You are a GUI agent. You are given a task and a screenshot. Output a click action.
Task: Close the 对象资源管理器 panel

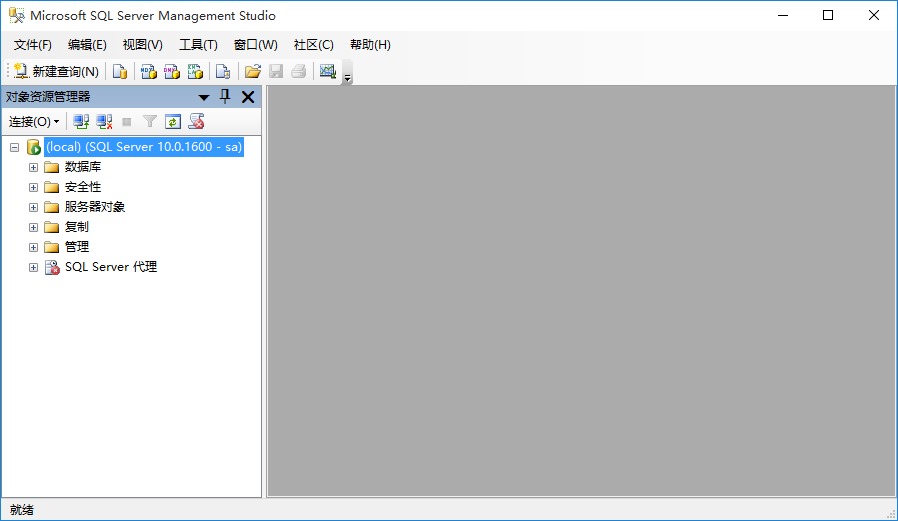[x=248, y=97]
